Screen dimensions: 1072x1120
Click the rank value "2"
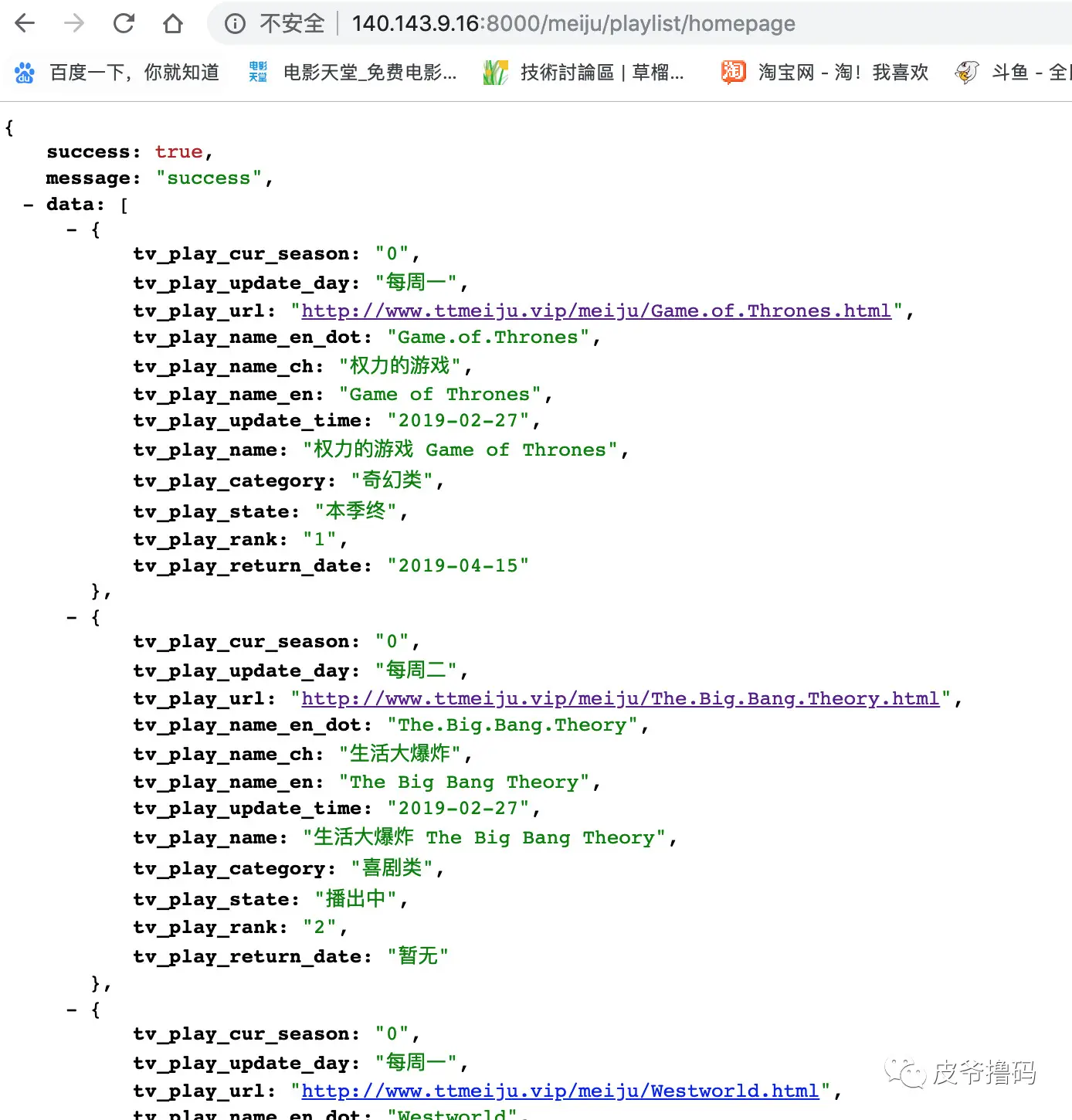click(320, 928)
